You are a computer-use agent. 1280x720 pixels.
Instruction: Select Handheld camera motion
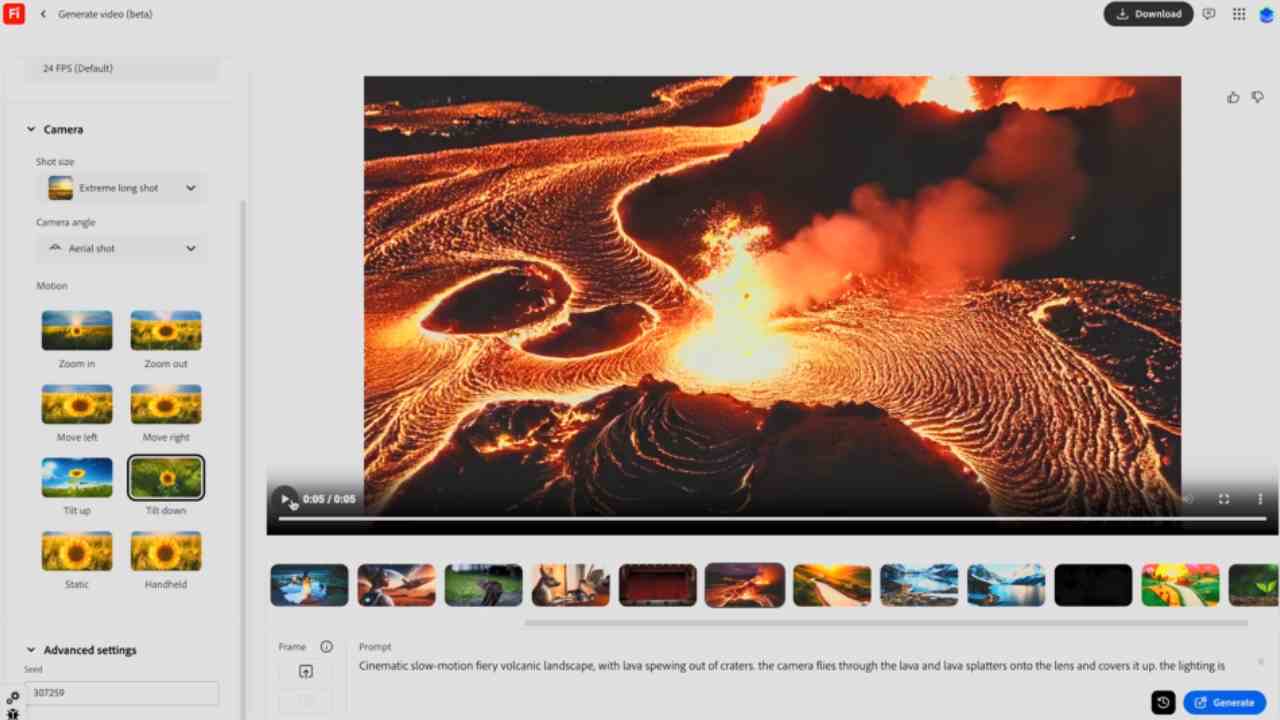[x=166, y=551]
